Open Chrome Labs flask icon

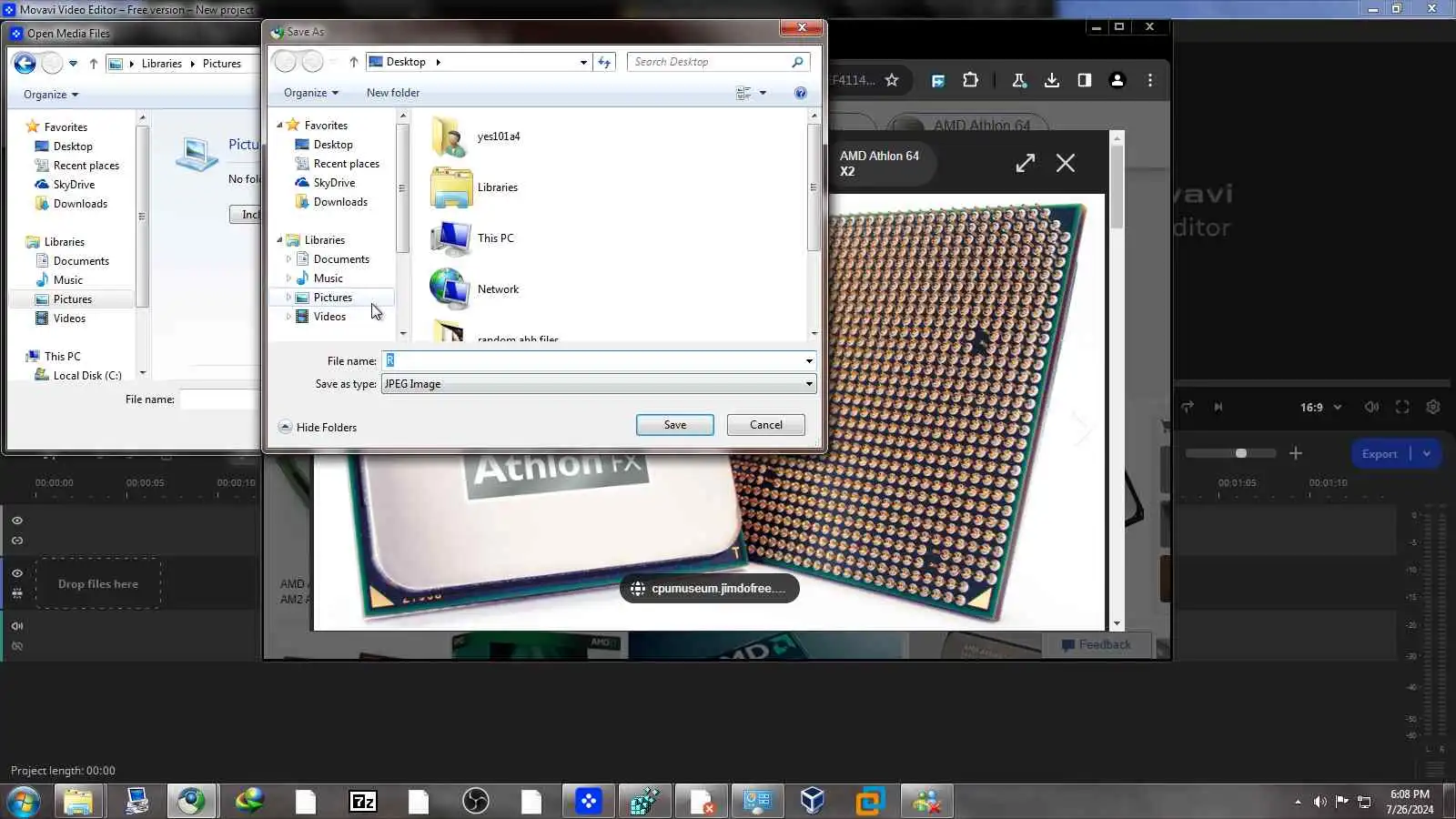click(x=1019, y=80)
